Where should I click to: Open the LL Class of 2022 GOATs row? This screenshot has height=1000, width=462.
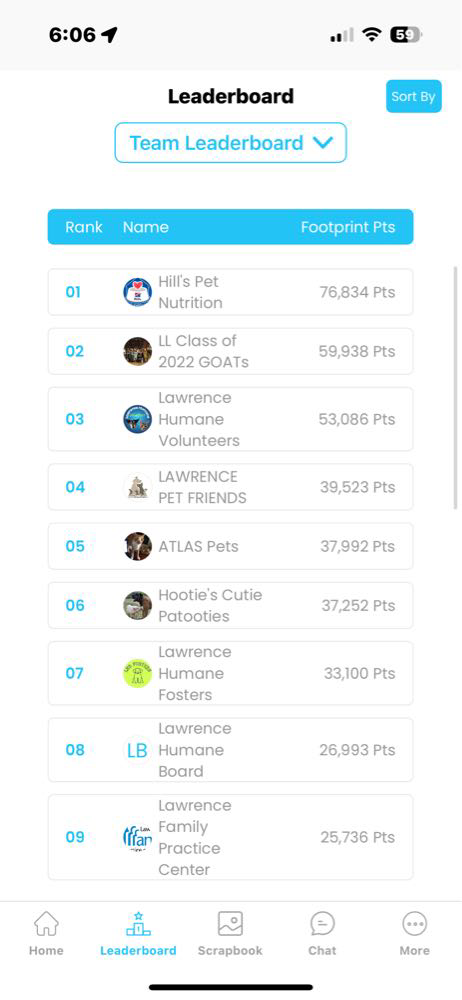[230, 351]
